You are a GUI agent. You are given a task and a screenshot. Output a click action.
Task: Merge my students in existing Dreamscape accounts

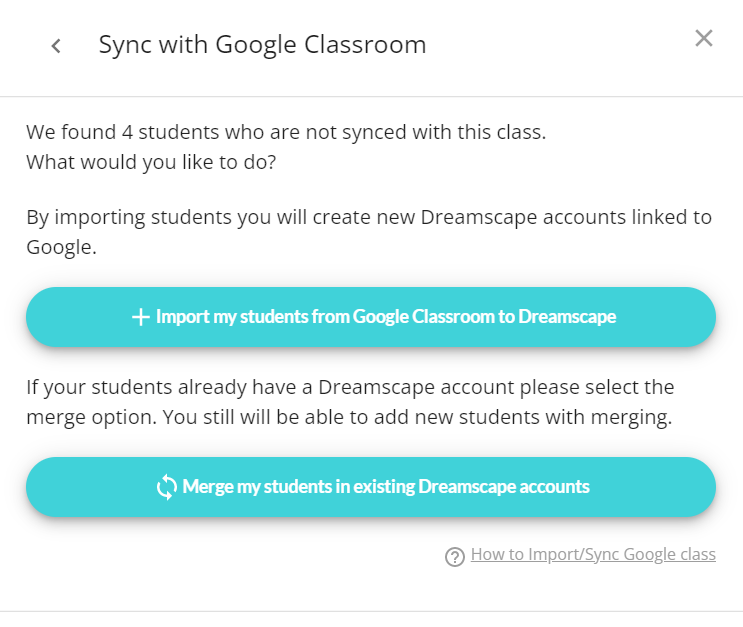371,487
